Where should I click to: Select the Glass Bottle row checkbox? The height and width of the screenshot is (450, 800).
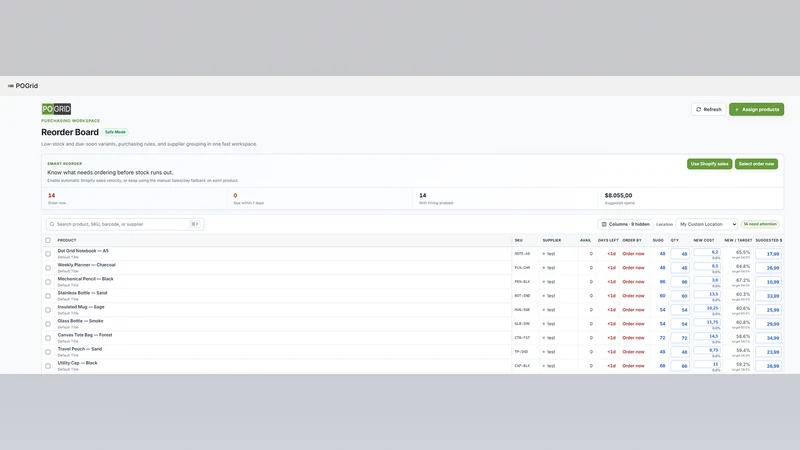point(48,324)
